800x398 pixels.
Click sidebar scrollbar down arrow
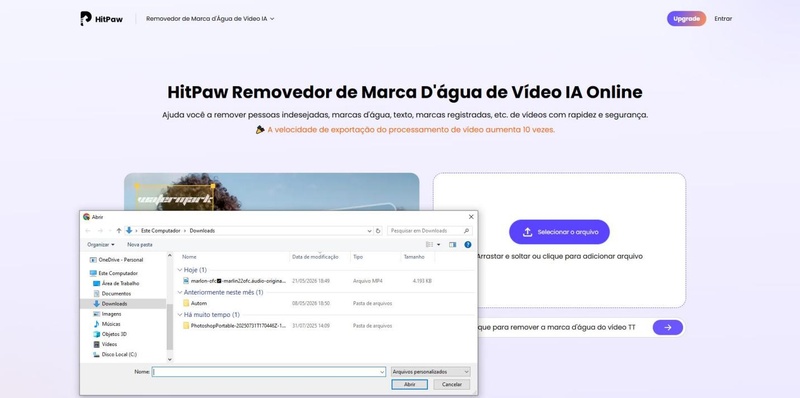pyautogui.click(x=170, y=360)
